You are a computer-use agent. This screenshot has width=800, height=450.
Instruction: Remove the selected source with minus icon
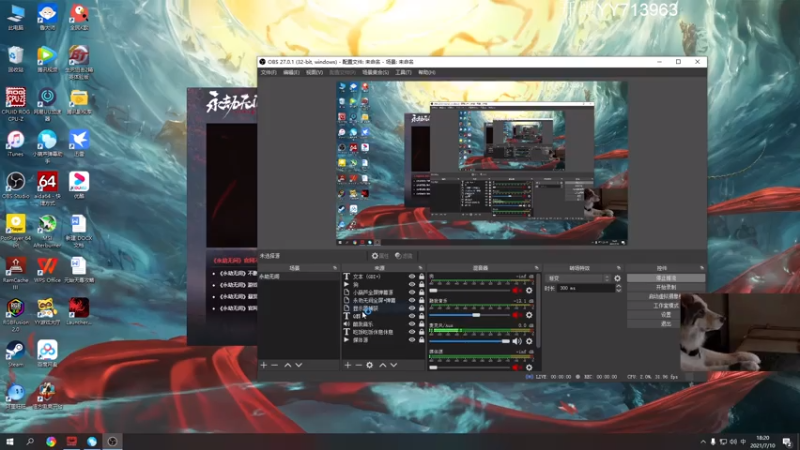358,365
